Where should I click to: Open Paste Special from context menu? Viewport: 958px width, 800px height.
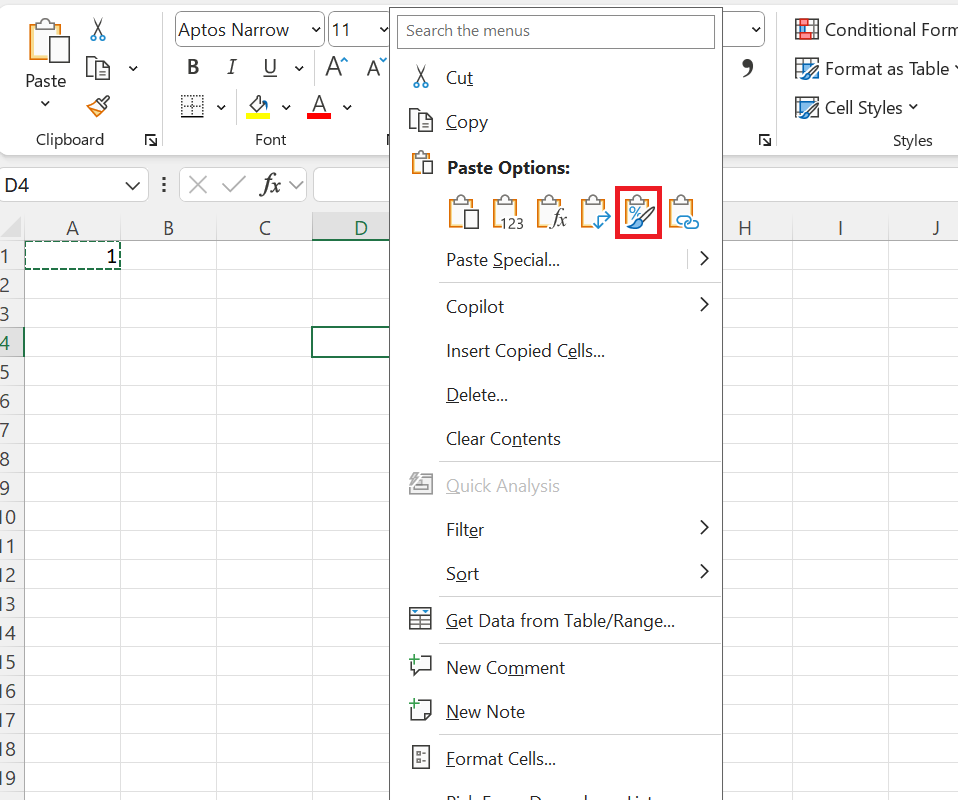[503, 260]
